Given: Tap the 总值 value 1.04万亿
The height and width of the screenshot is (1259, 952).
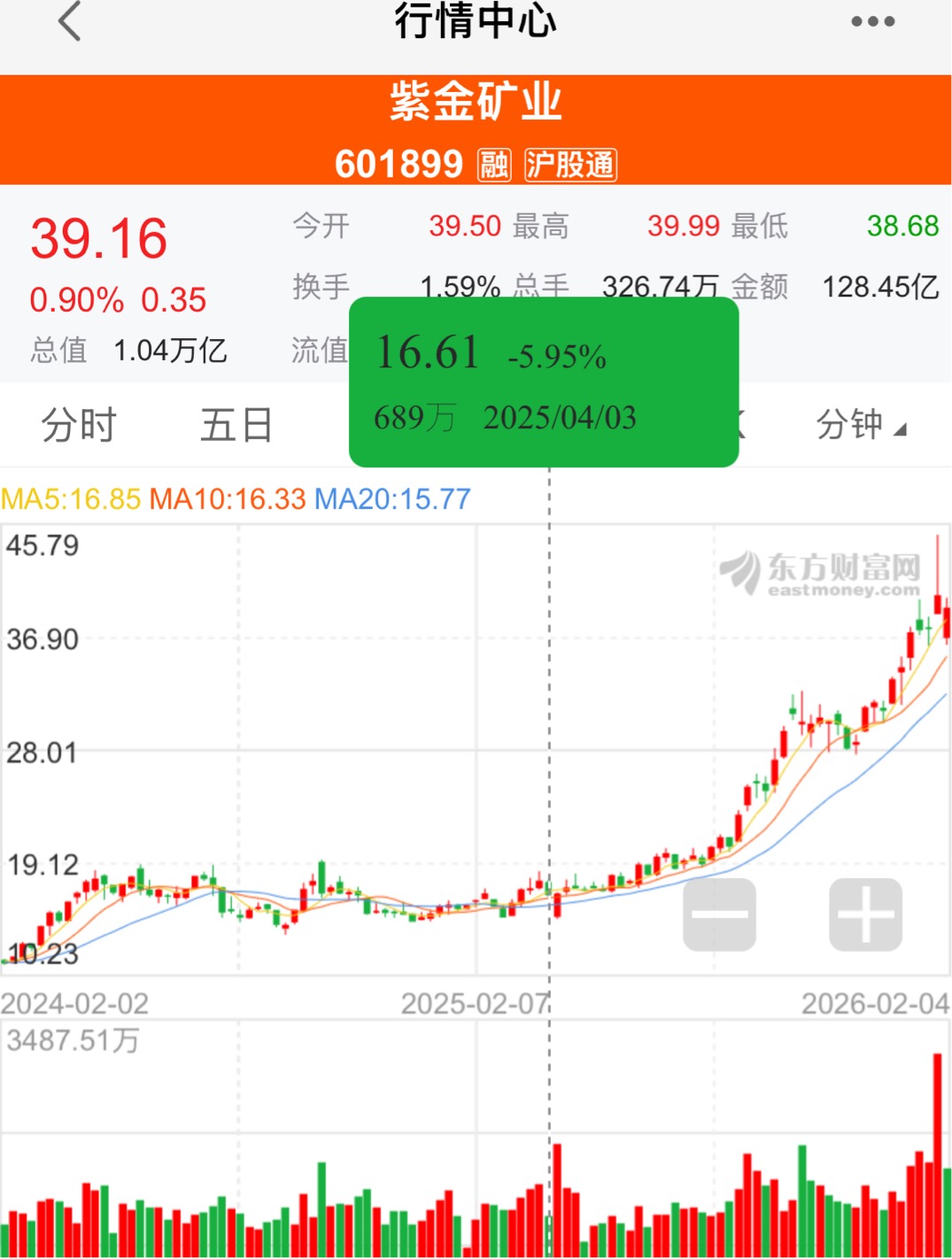Looking at the screenshot, I should pos(170,351).
